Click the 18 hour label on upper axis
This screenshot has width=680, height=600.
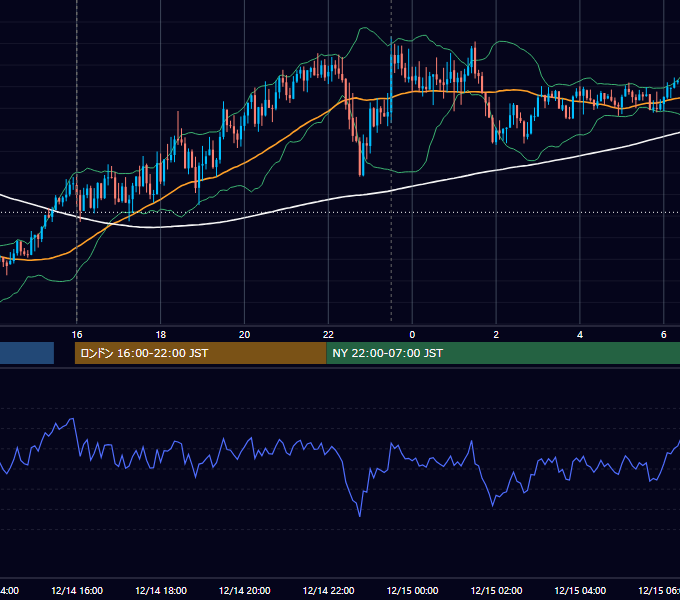click(x=160, y=335)
